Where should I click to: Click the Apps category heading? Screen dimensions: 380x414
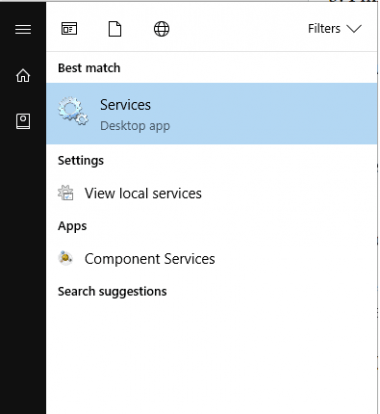click(72, 226)
